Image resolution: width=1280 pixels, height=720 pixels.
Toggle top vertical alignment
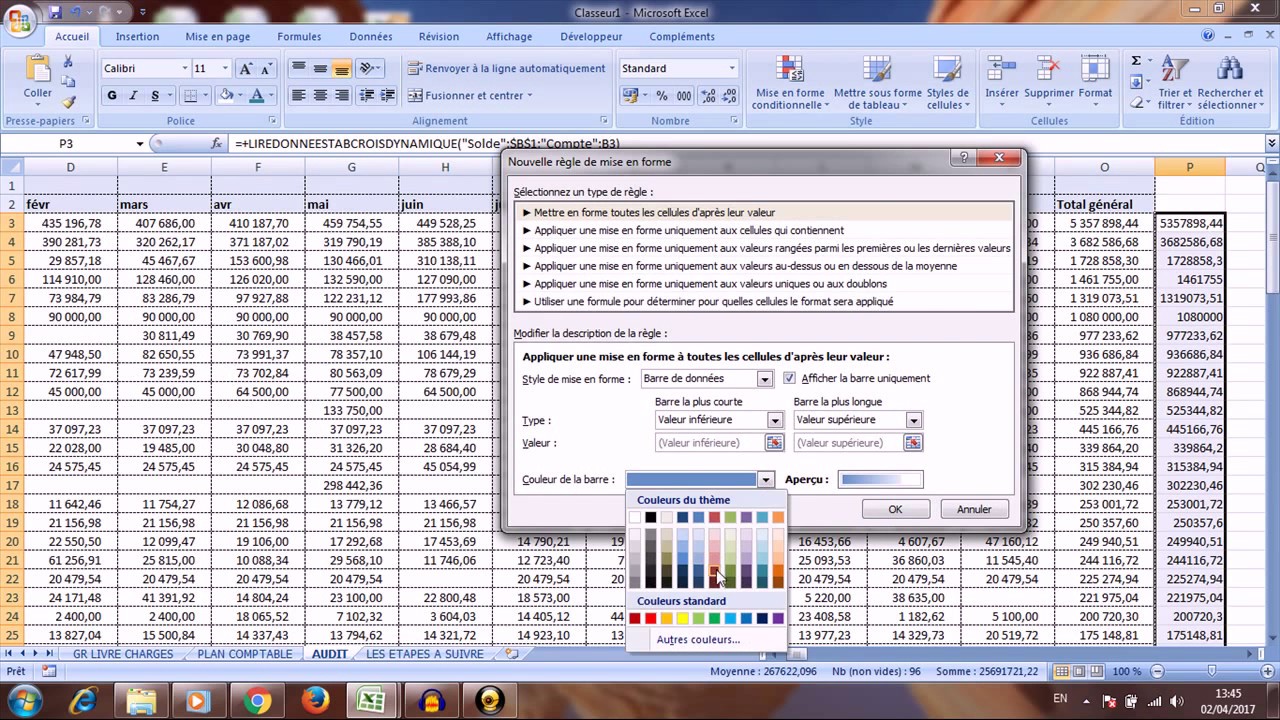pos(298,68)
